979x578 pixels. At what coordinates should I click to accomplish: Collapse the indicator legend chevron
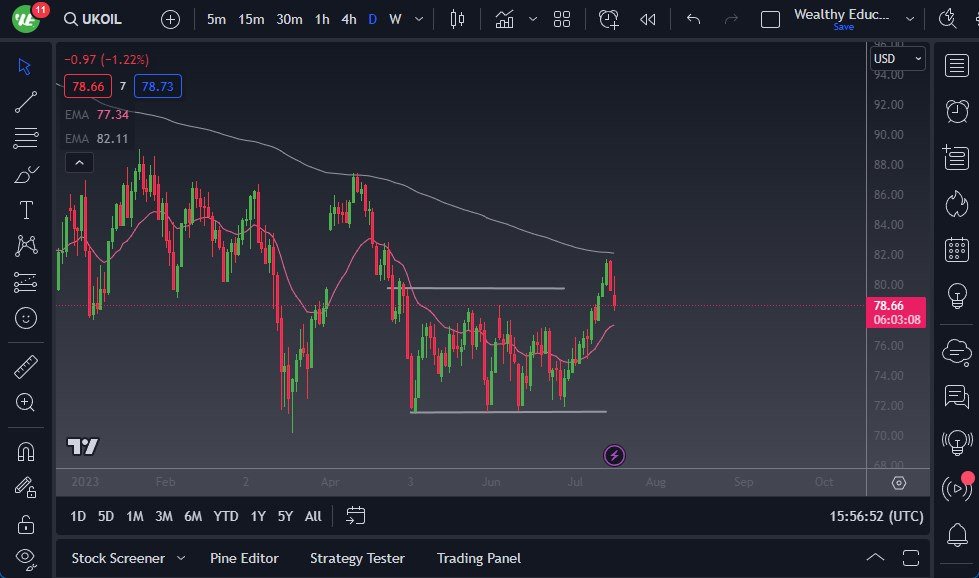78,163
